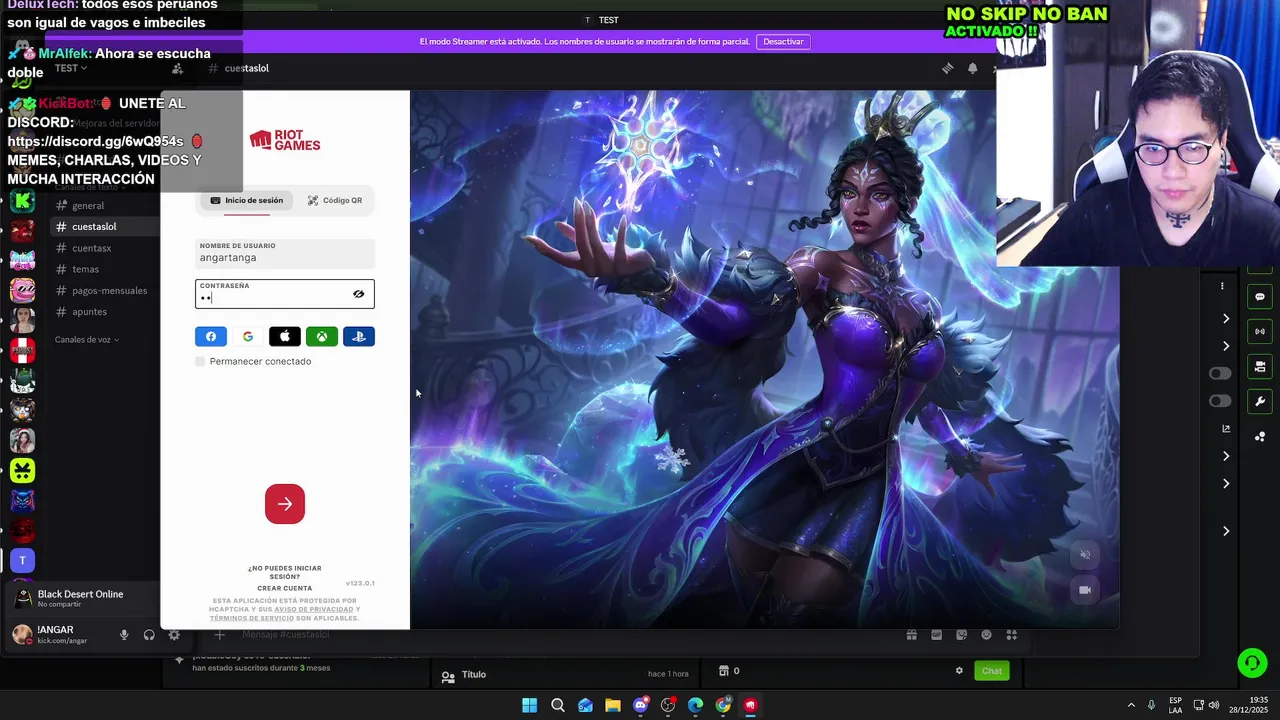The image size is (1280, 720).
Task: Open the Kick pop-out chart icon
Action: [1226, 429]
